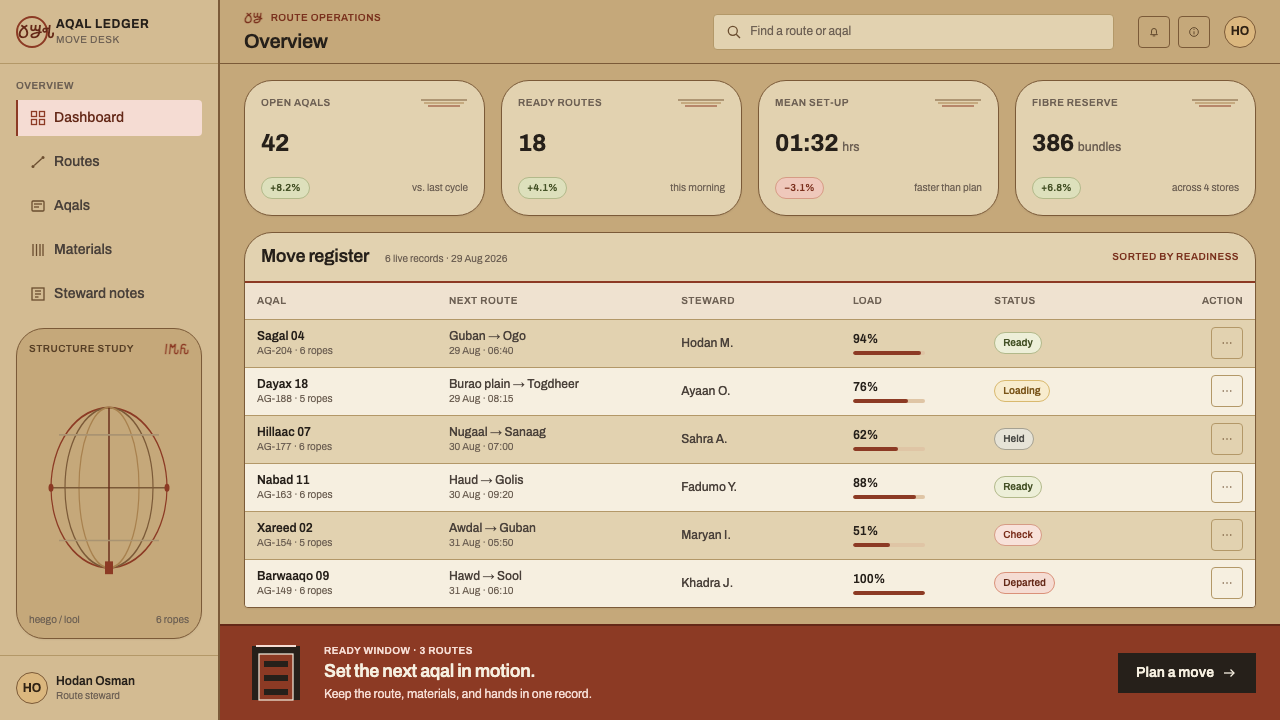Click the Mean Set-up value 01:32

click(x=807, y=143)
